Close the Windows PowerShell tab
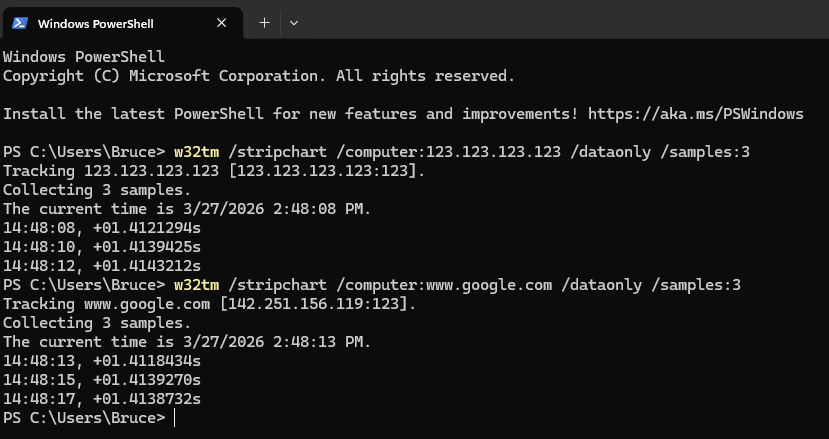Viewport: 829px width, 439px height. (x=221, y=22)
